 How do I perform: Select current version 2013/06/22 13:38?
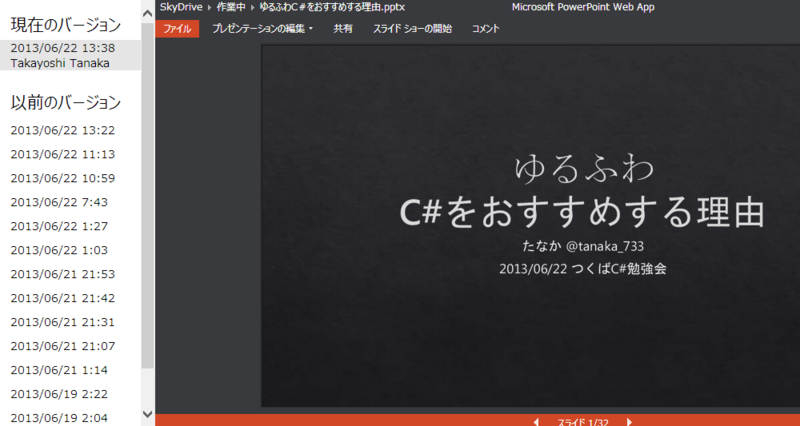point(70,55)
